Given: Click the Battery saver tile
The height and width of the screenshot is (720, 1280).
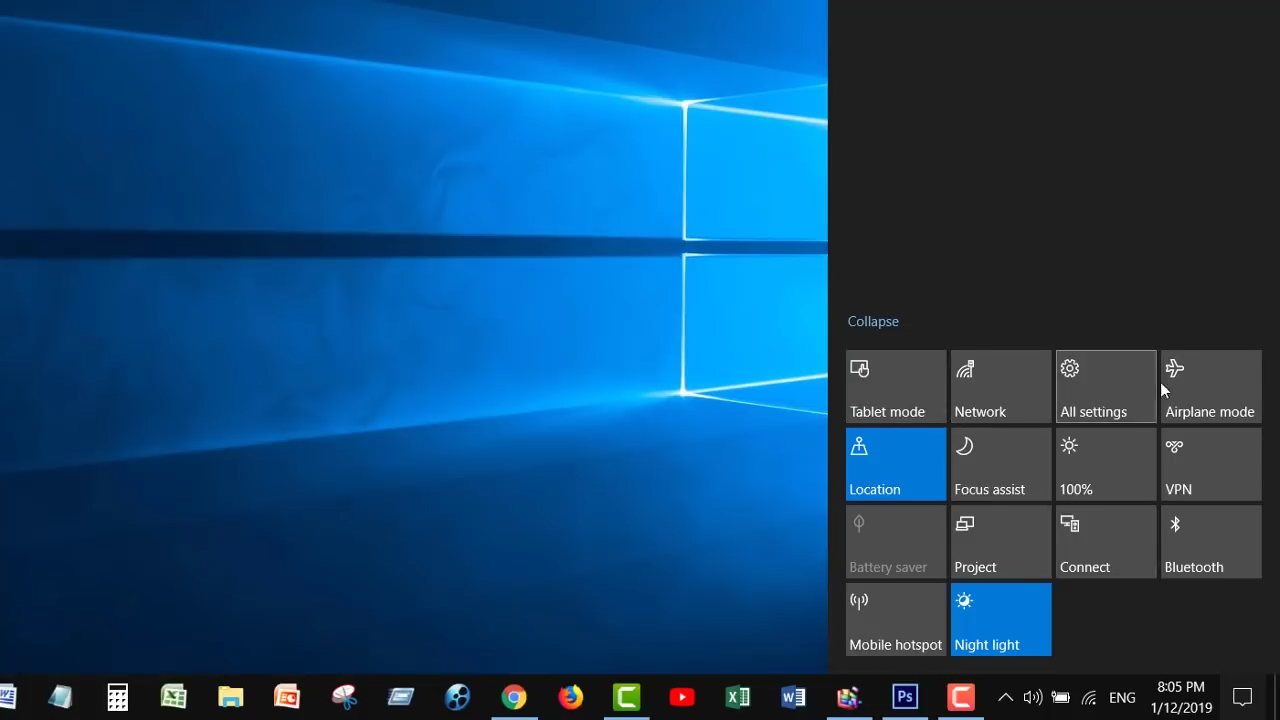Looking at the screenshot, I should 896,542.
